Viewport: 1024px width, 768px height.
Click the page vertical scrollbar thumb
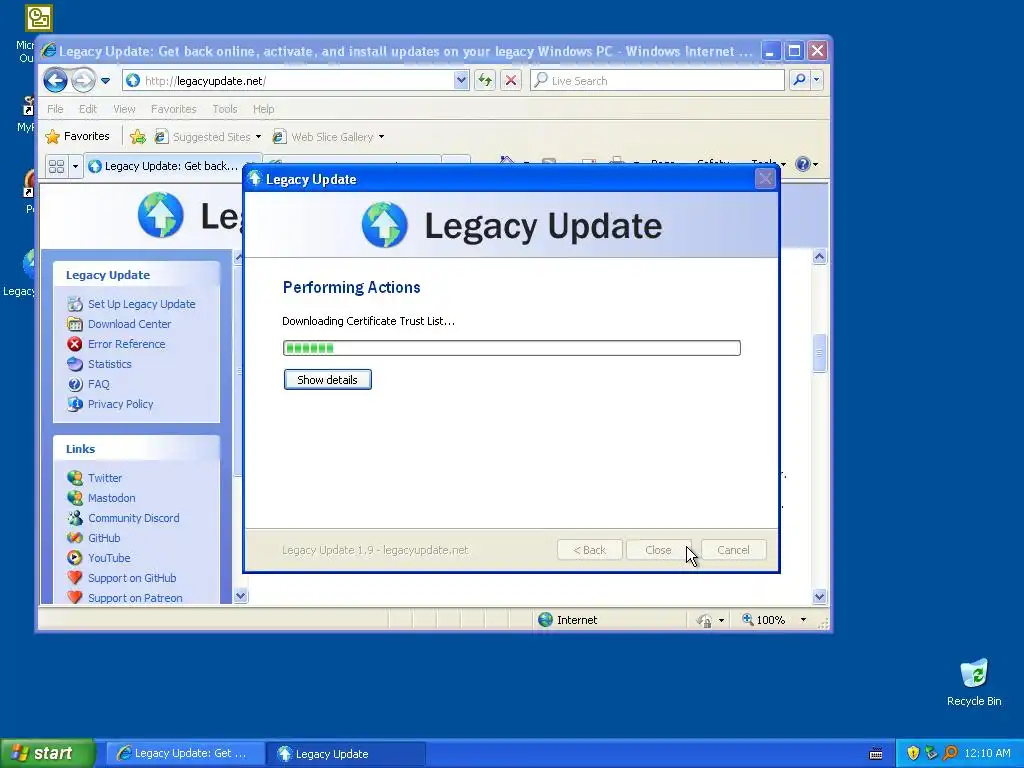[x=820, y=353]
